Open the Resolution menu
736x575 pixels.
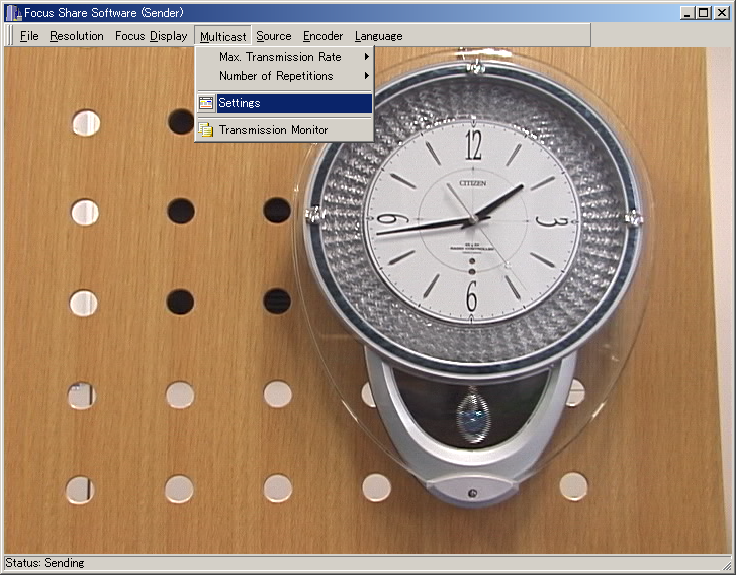[x=77, y=36]
